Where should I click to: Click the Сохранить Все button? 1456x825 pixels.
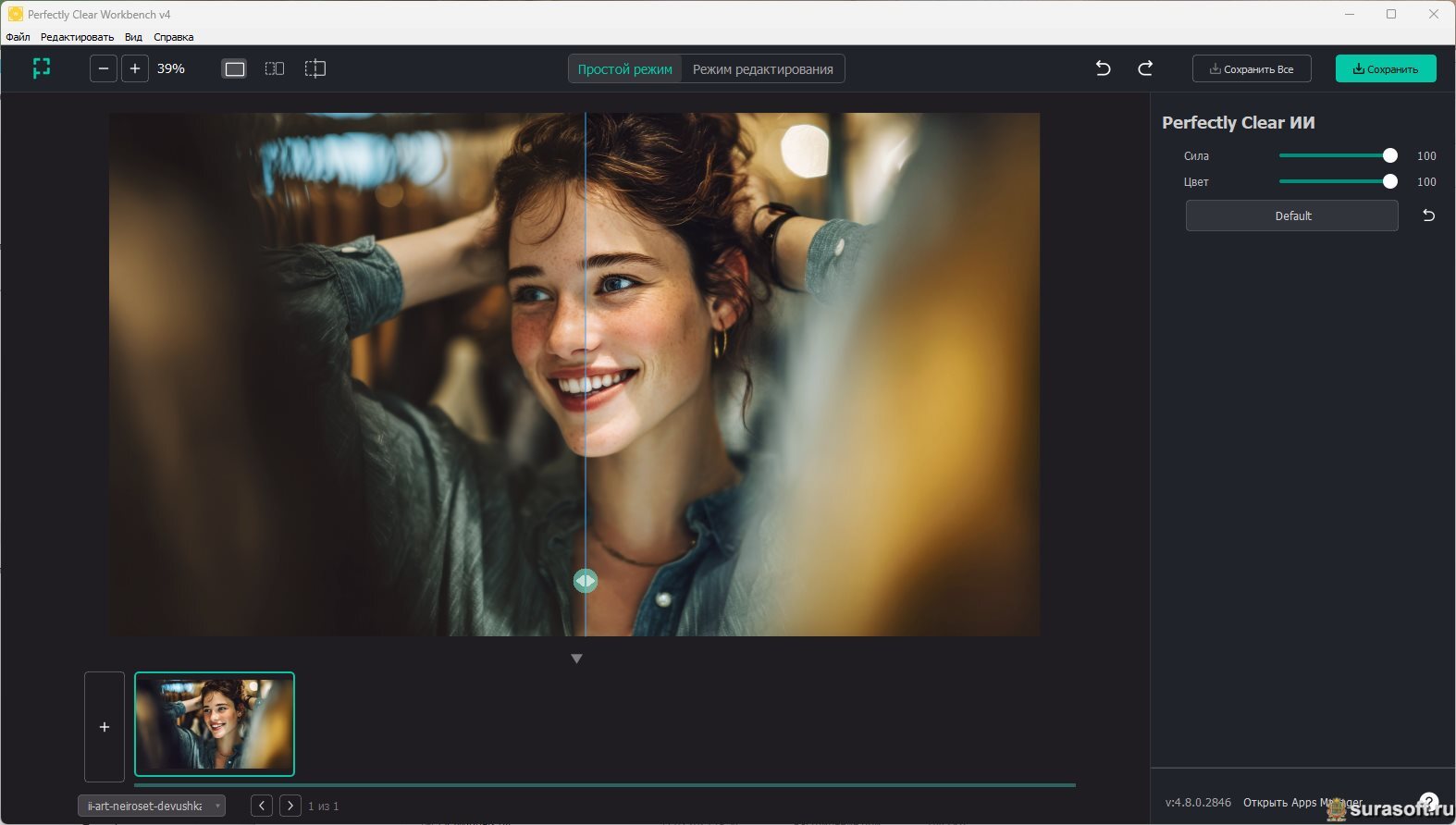(x=1252, y=69)
